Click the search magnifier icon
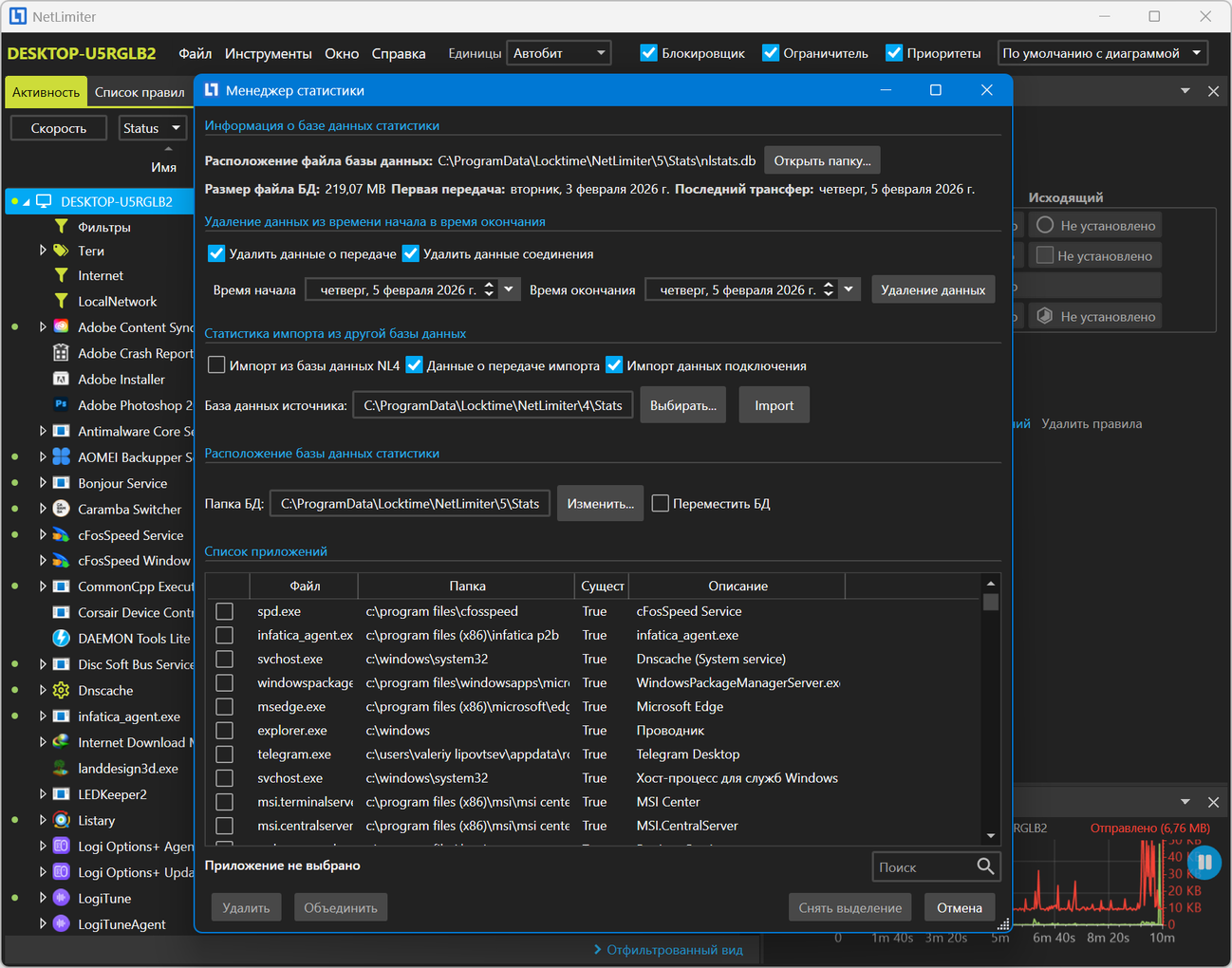This screenshot has width=1232, height=968. (985, 866)
